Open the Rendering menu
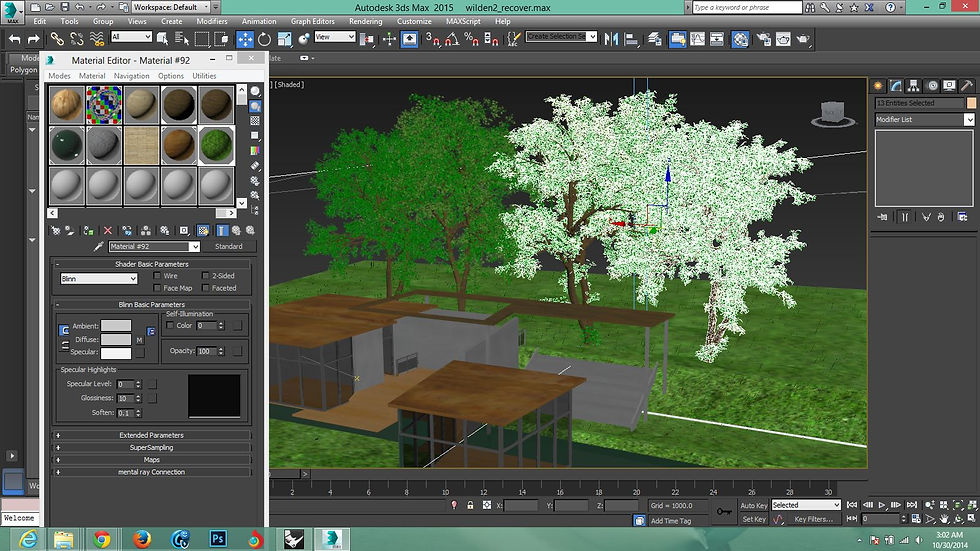Image resolution: width=980 pixels, height=551 pixels. 365,21
